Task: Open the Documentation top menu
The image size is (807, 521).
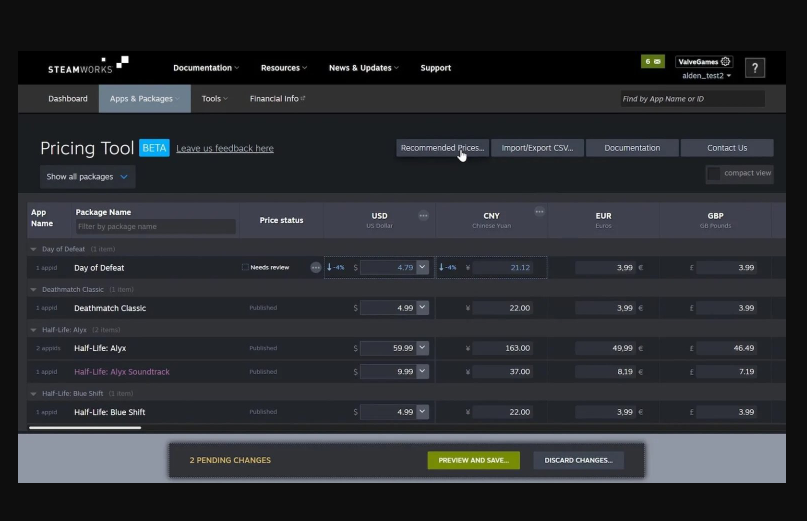Action: [x=206, y=68]
